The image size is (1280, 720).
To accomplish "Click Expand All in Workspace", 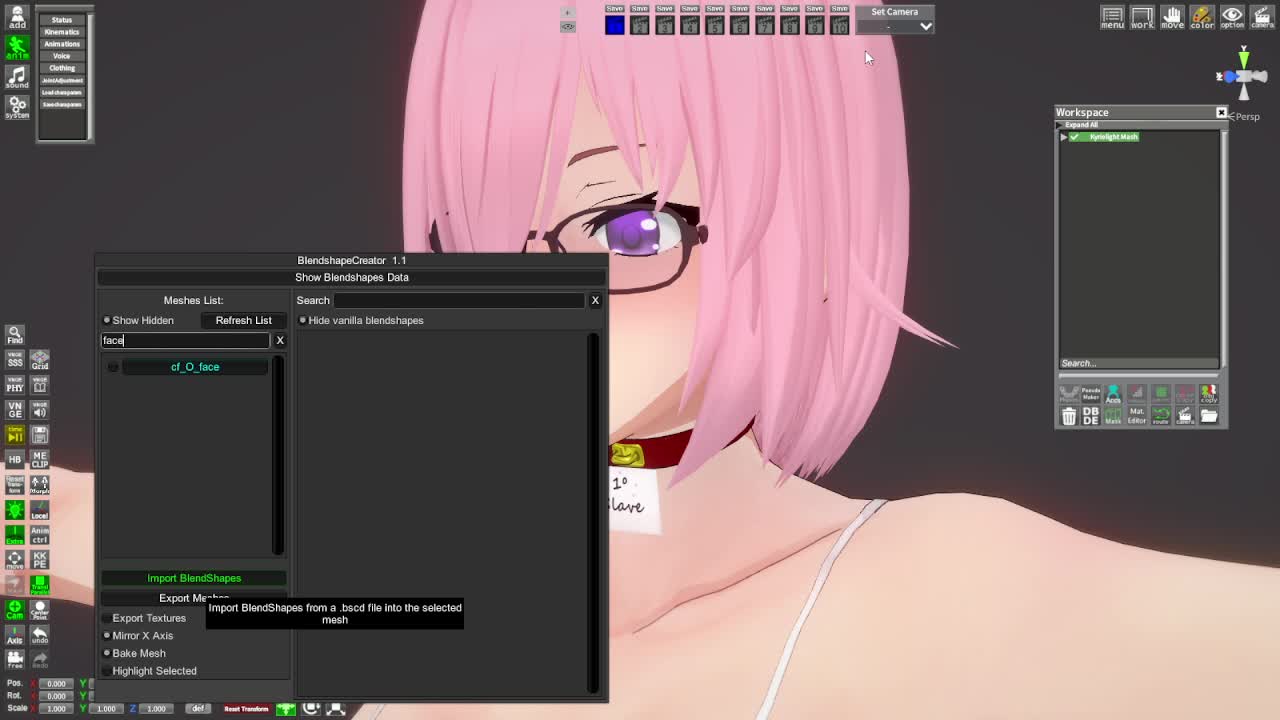I will (1081, 125).
